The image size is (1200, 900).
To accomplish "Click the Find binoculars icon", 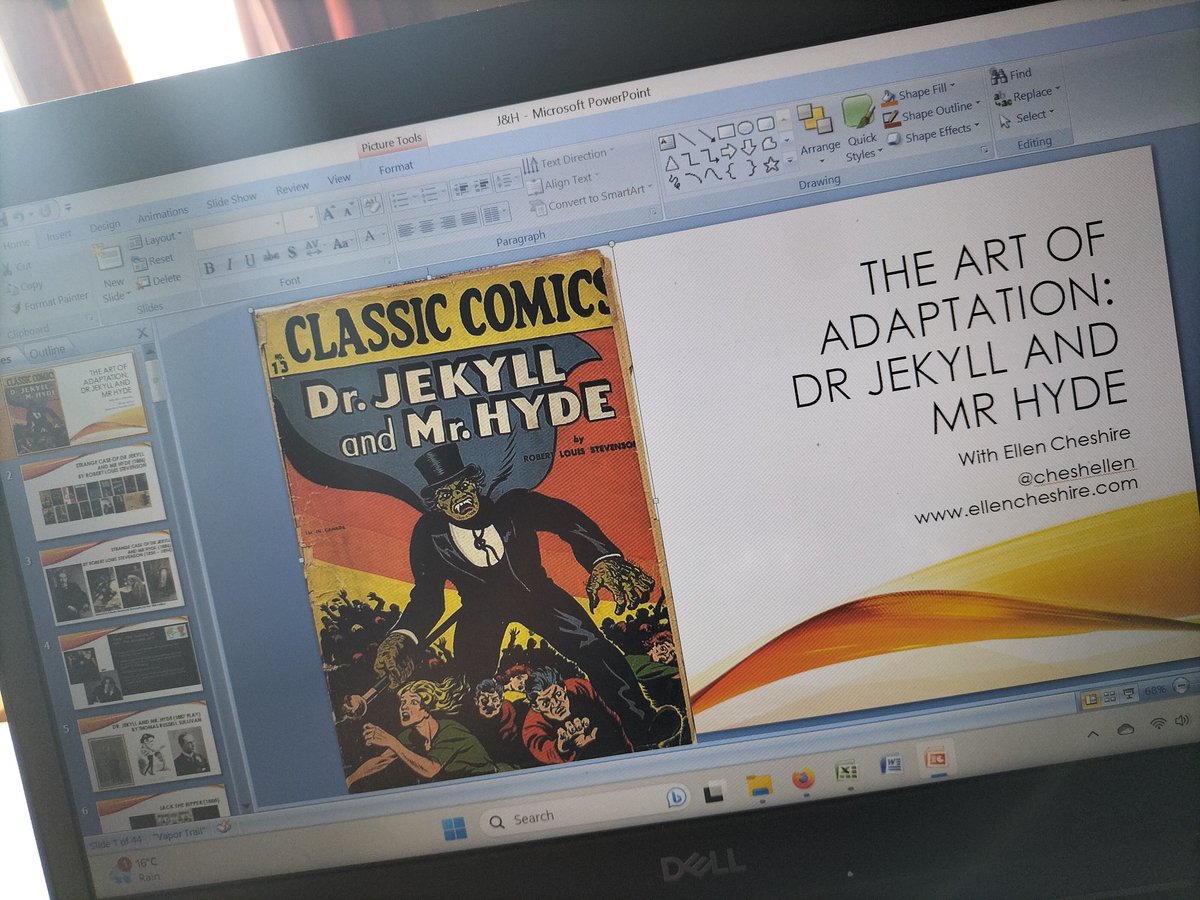I will coord(998,76).
